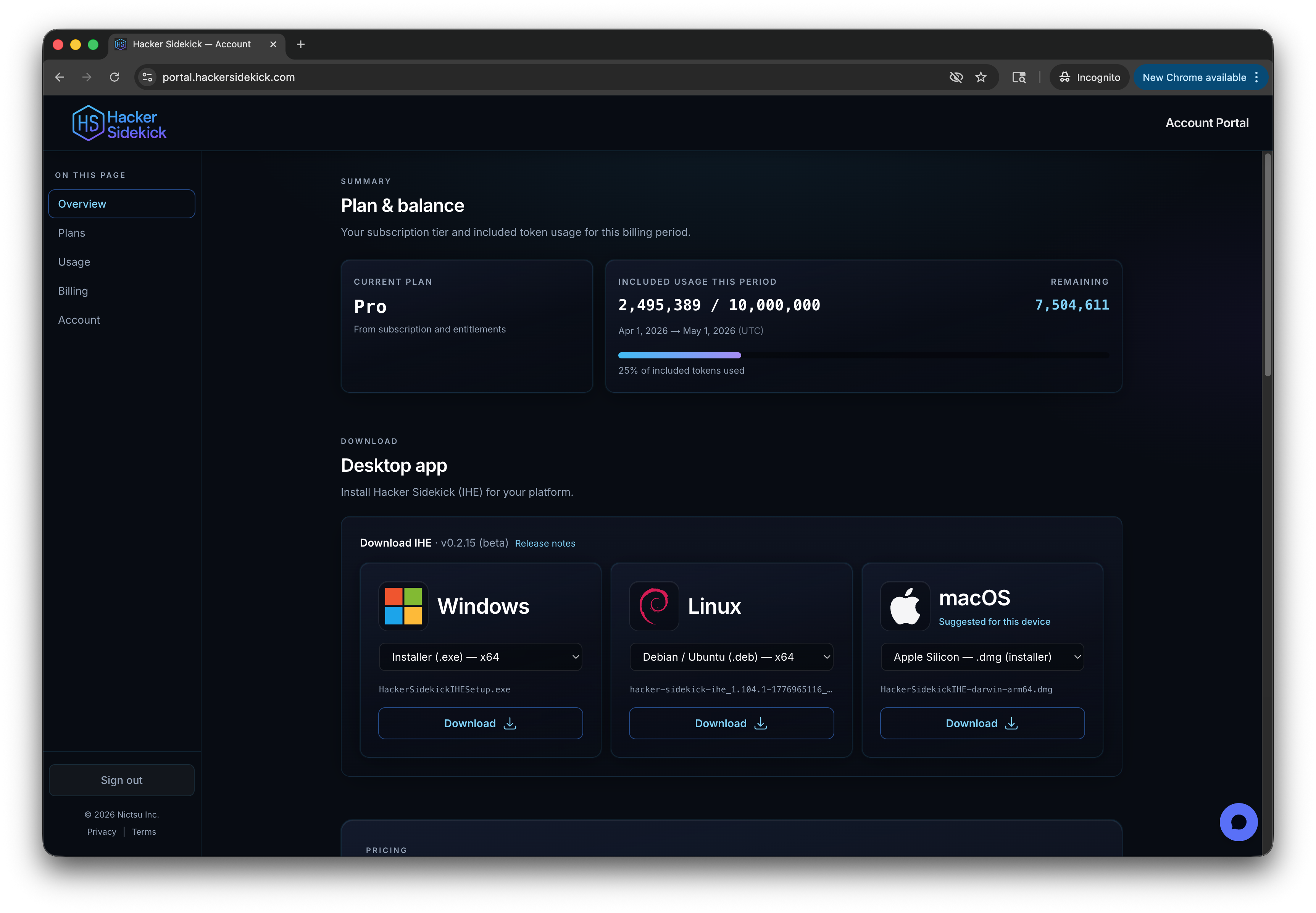Click the © 2026 Nictsu Inc. text

[x=121, y=815]
